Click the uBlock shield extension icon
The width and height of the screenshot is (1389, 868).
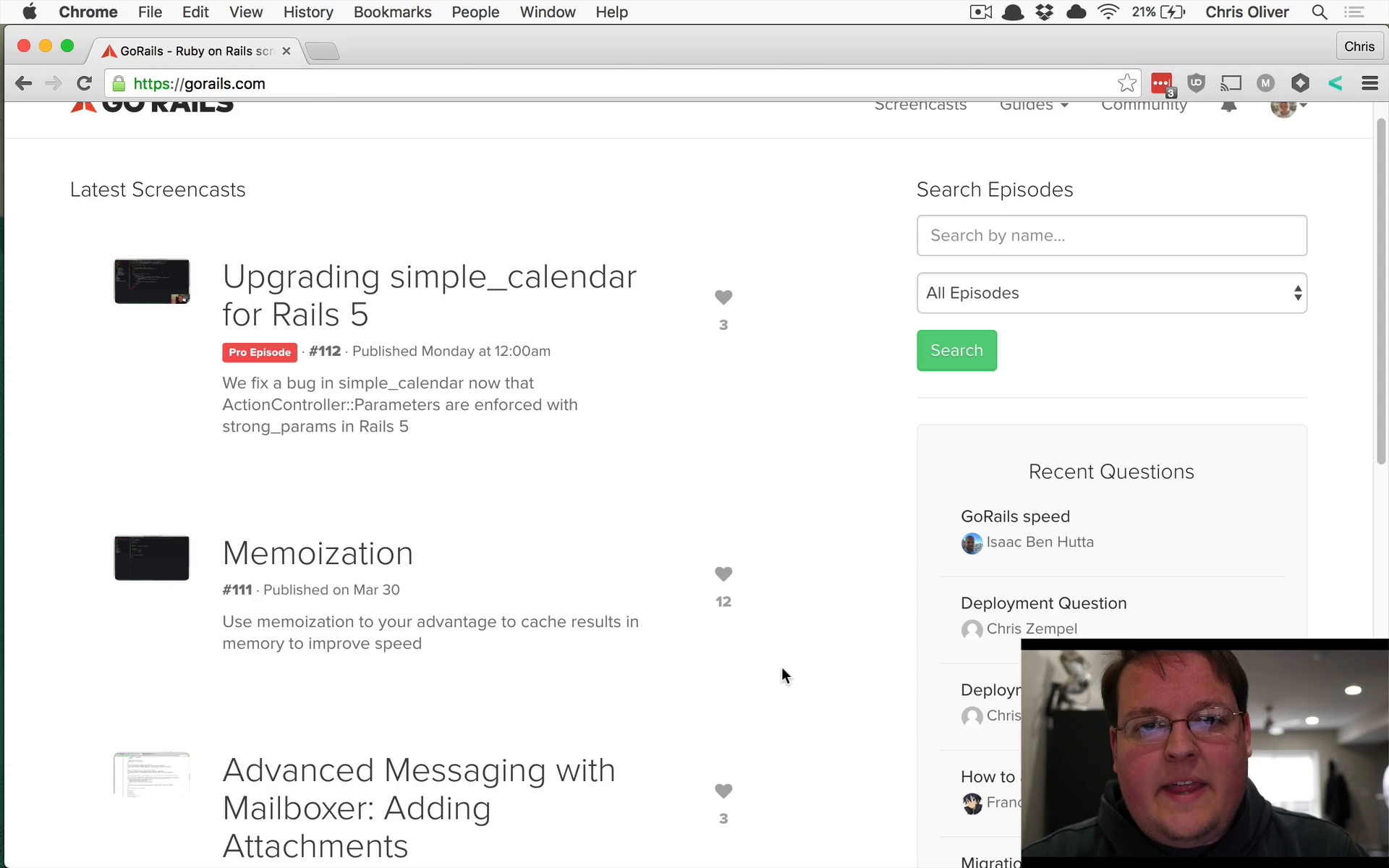1197,83
